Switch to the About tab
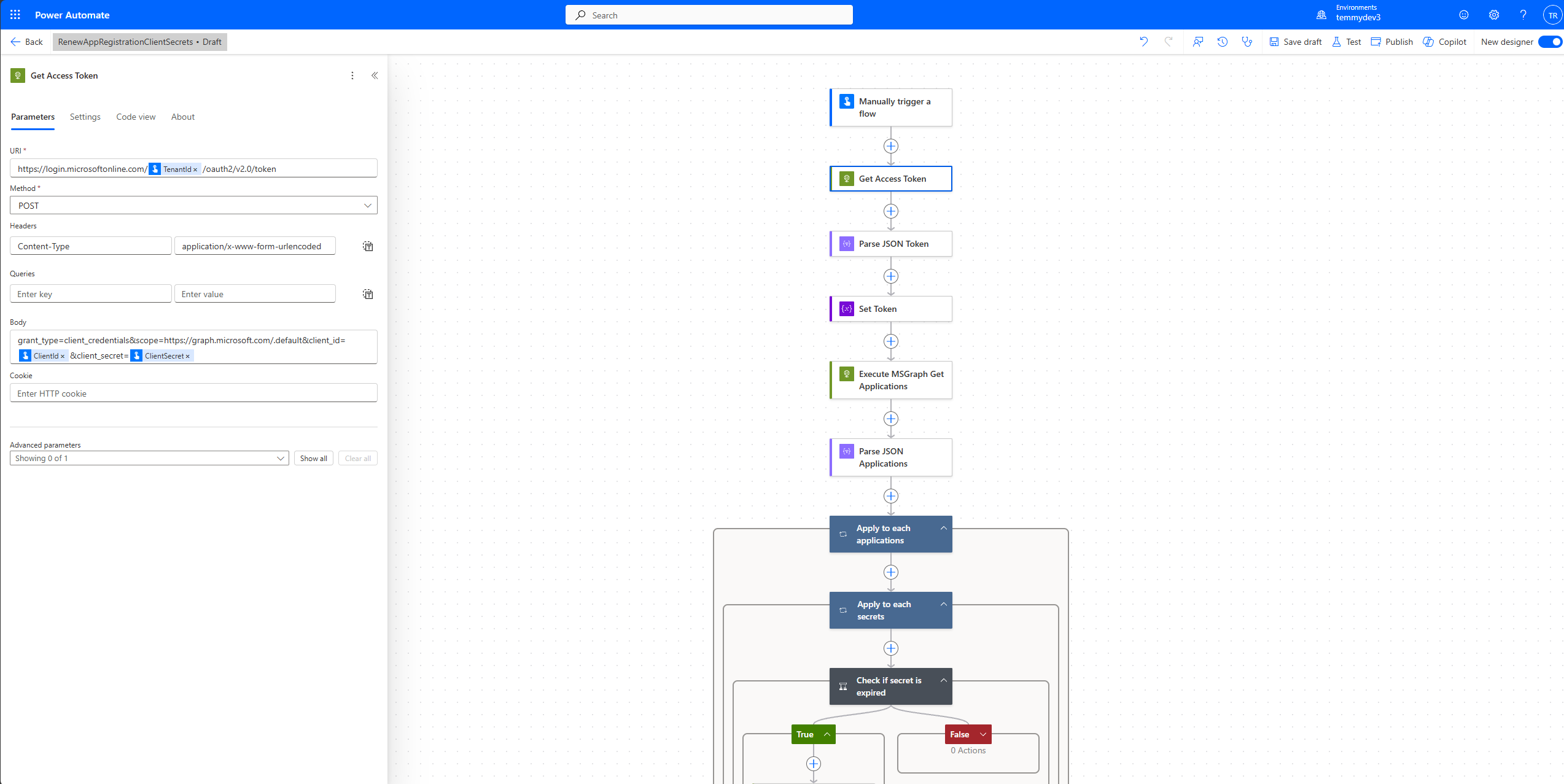 pos(183,117)
